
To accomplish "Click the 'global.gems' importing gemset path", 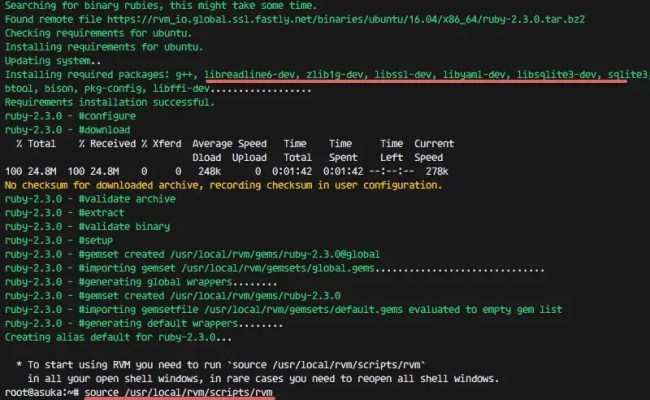I will pyautogui.click(x=278, y=268).
